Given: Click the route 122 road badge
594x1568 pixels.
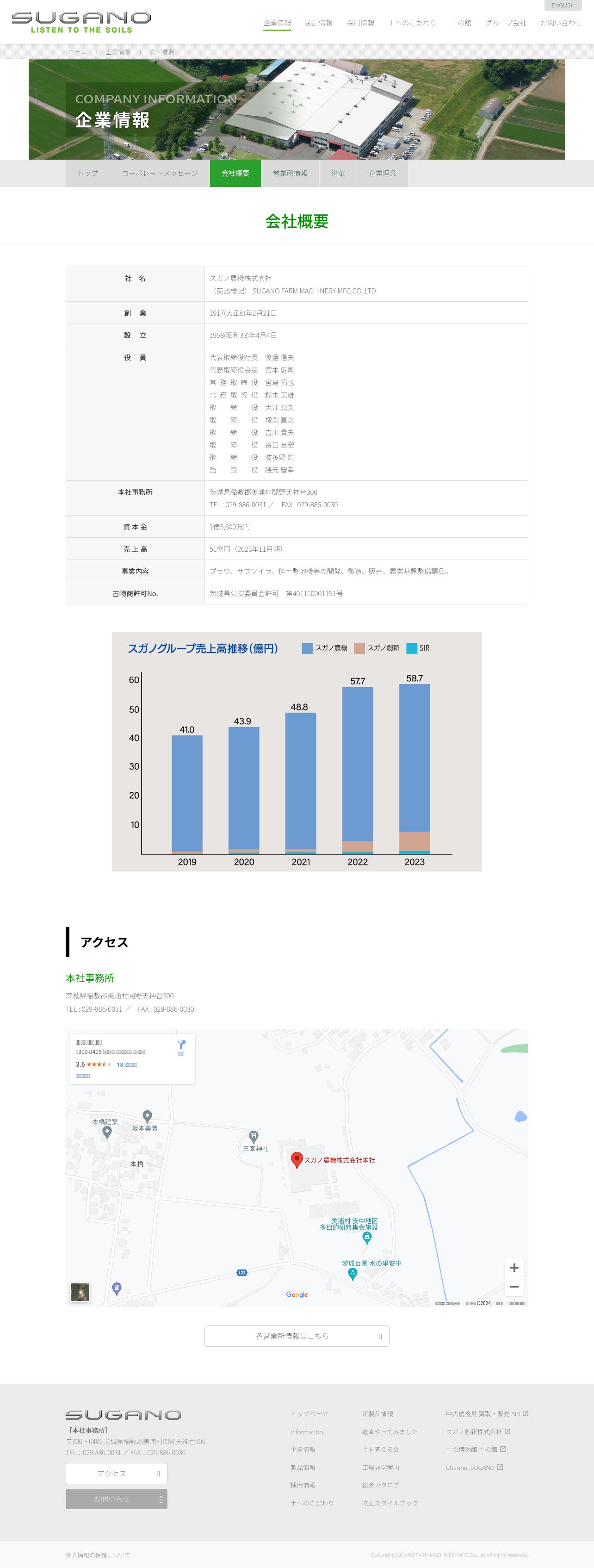Looking at the screenshot, I should tap(241, 1273).
